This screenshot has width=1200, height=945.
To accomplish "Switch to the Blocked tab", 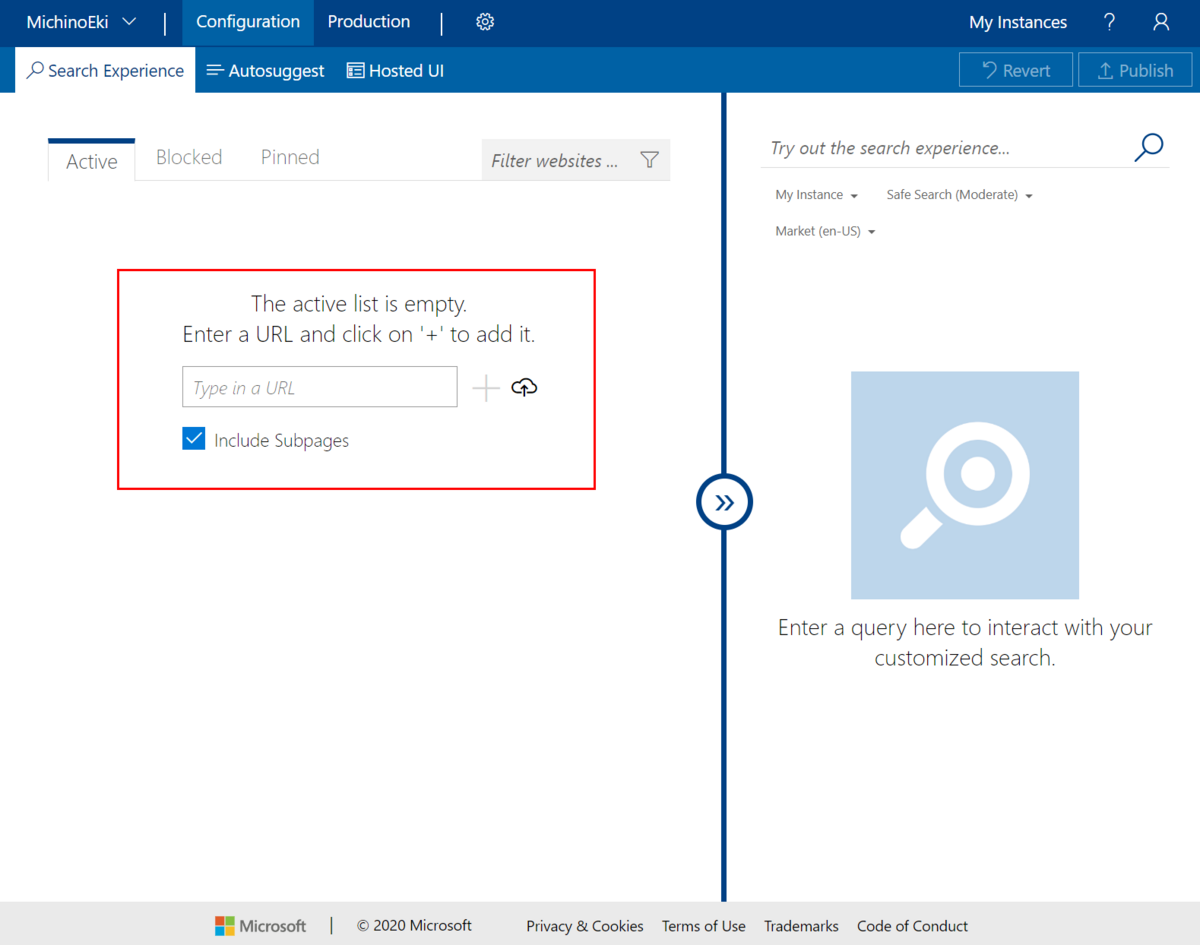I will point(189,157).
